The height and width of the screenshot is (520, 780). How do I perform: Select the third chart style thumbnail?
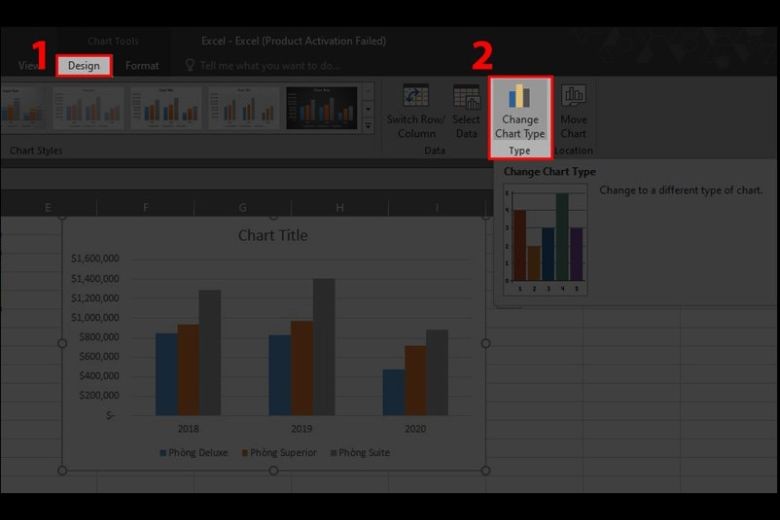coord(166,108)
